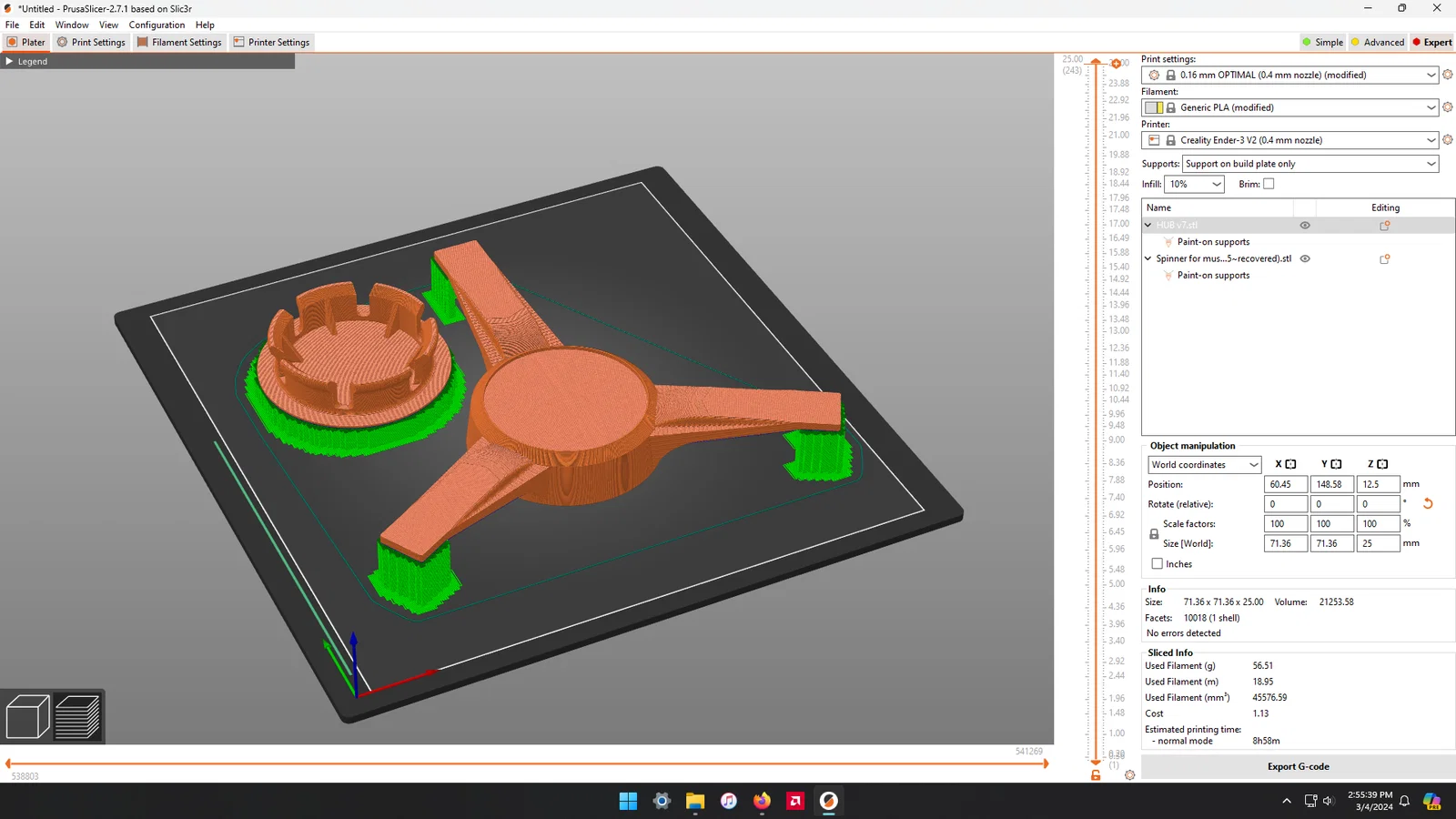Reset rotation with the orange arrow icon

pos(1428,503)
